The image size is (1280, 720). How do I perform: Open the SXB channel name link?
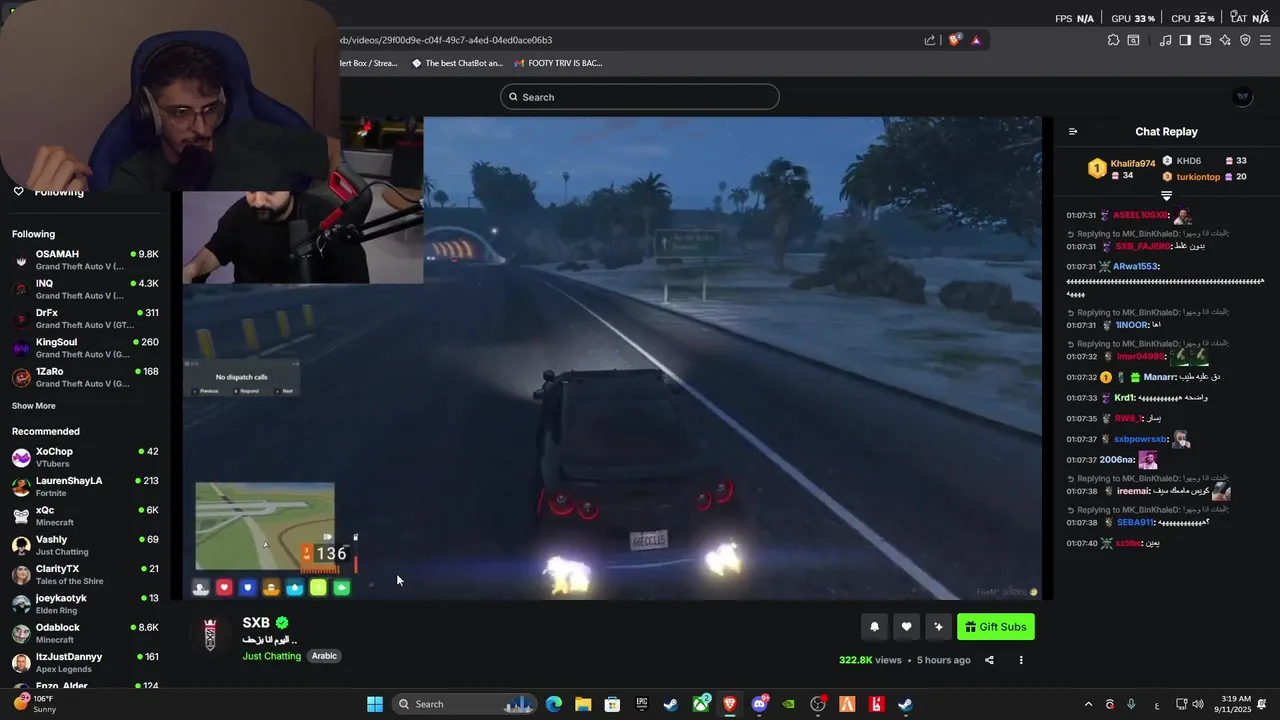(256, 623)
